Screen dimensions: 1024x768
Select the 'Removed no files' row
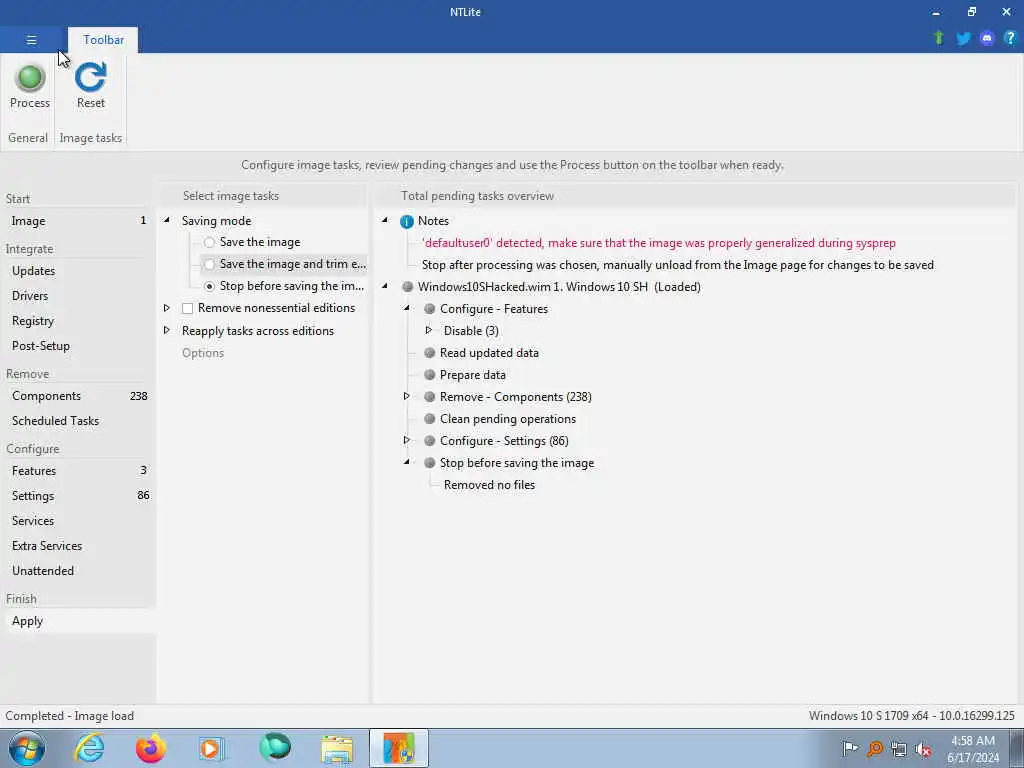(x=489, y=485)
